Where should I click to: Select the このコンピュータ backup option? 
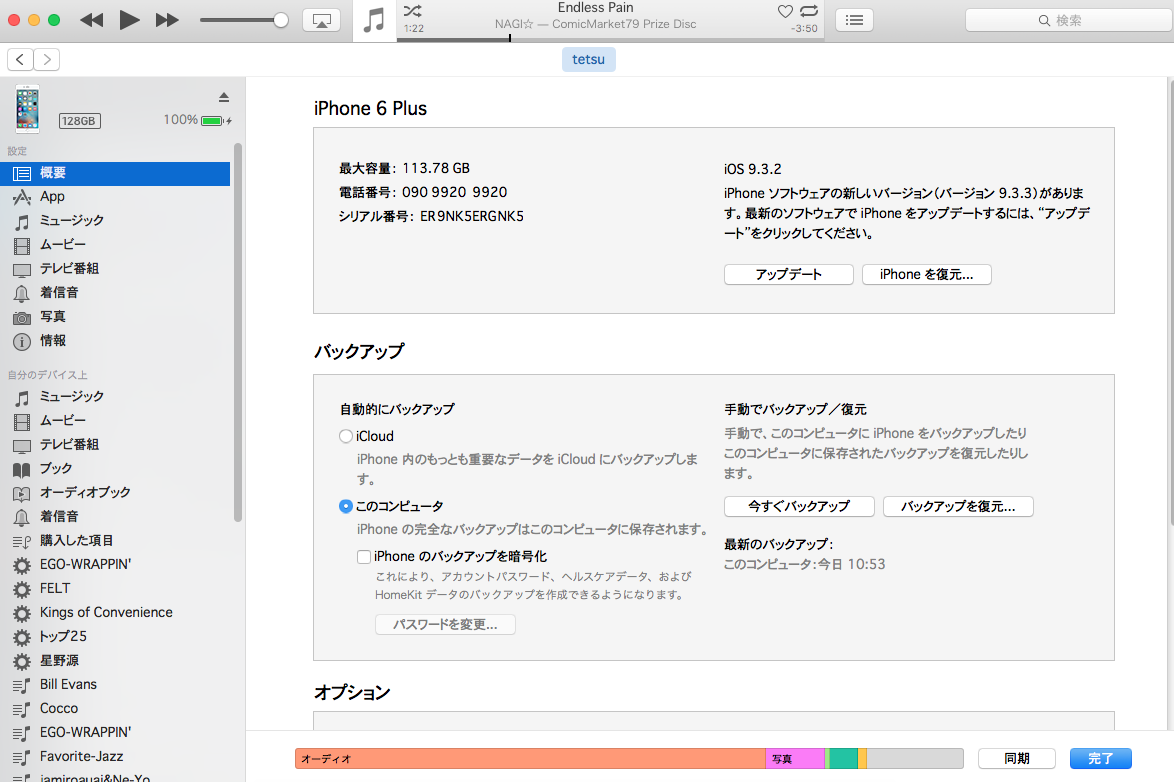(346, 506)
